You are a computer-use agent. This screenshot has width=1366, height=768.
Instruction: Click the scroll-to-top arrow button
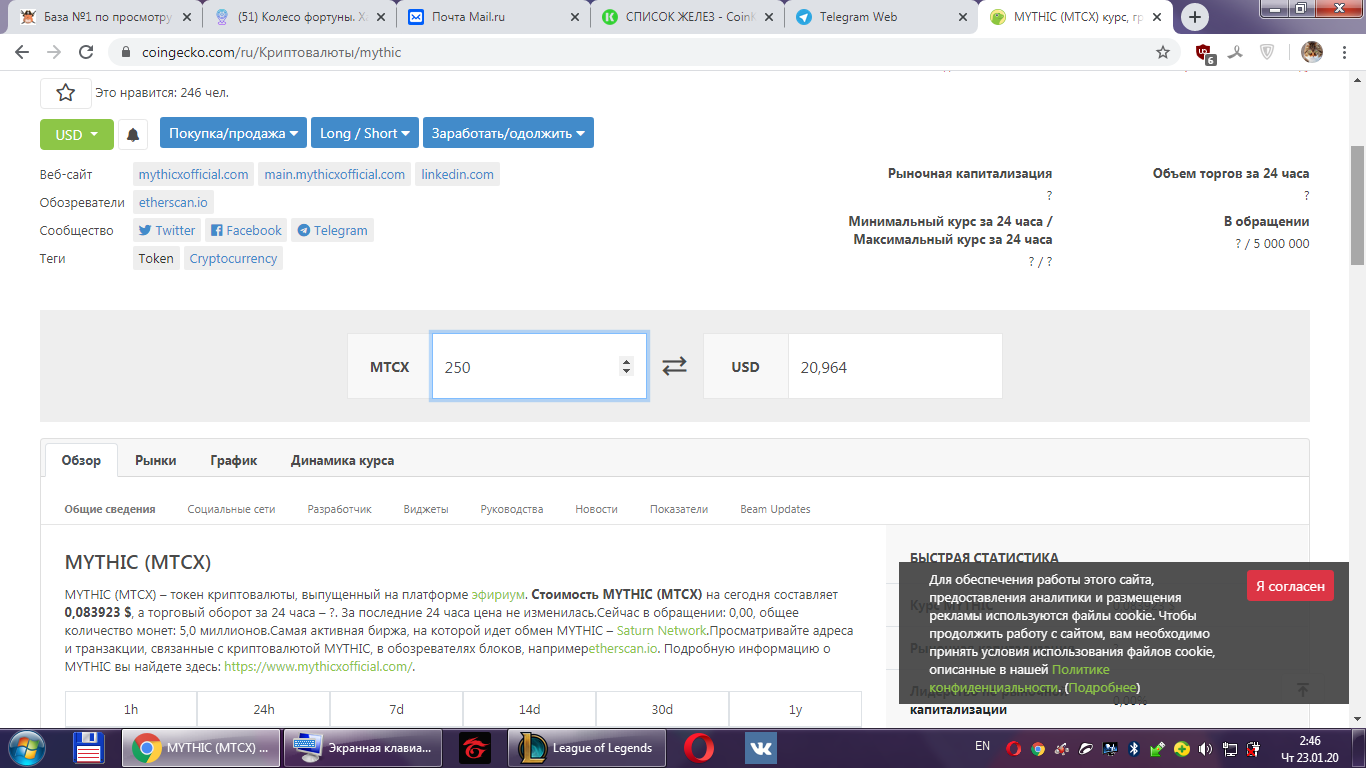coord(1302,690)
